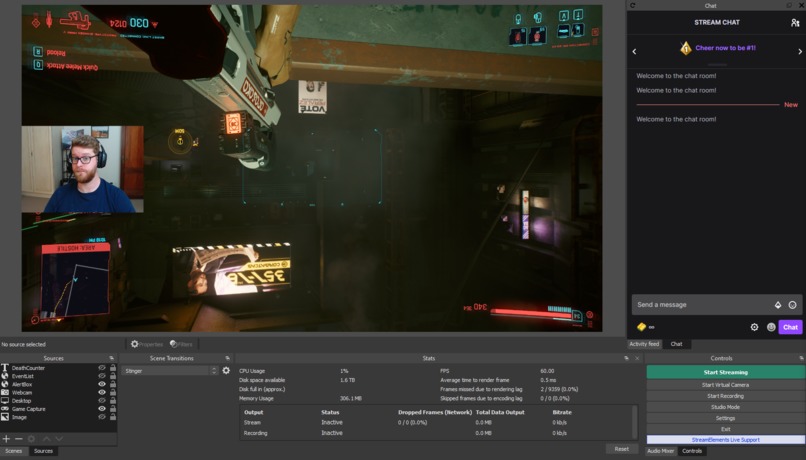806x460 pixels.
Task: Switch to the Audio Mixer tab
Action: coord(661,451)
